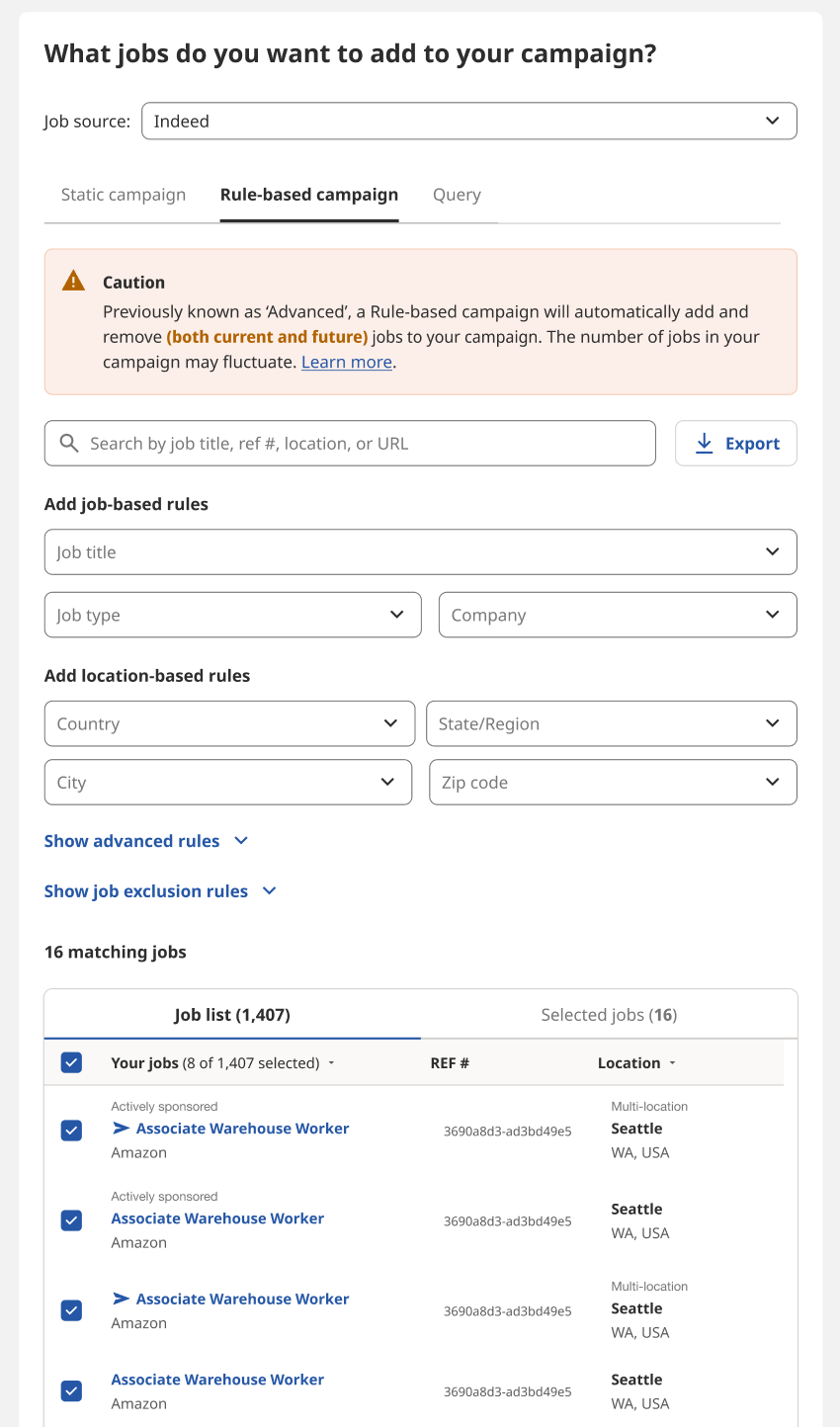This screenshot has width=840, height=1427.
Task: Expand the State/Region dropdown
Action: pos(611,723)
